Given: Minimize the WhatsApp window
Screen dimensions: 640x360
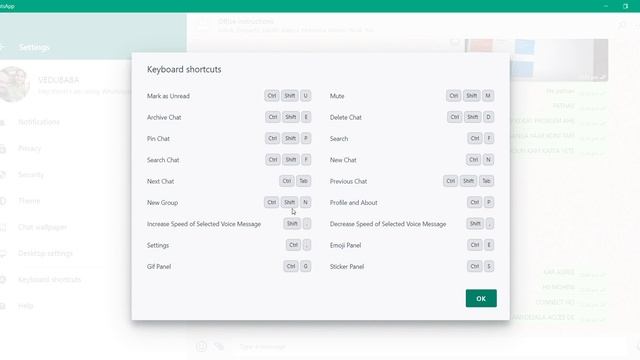Looking at the screenshot, I should click(606, 6).
